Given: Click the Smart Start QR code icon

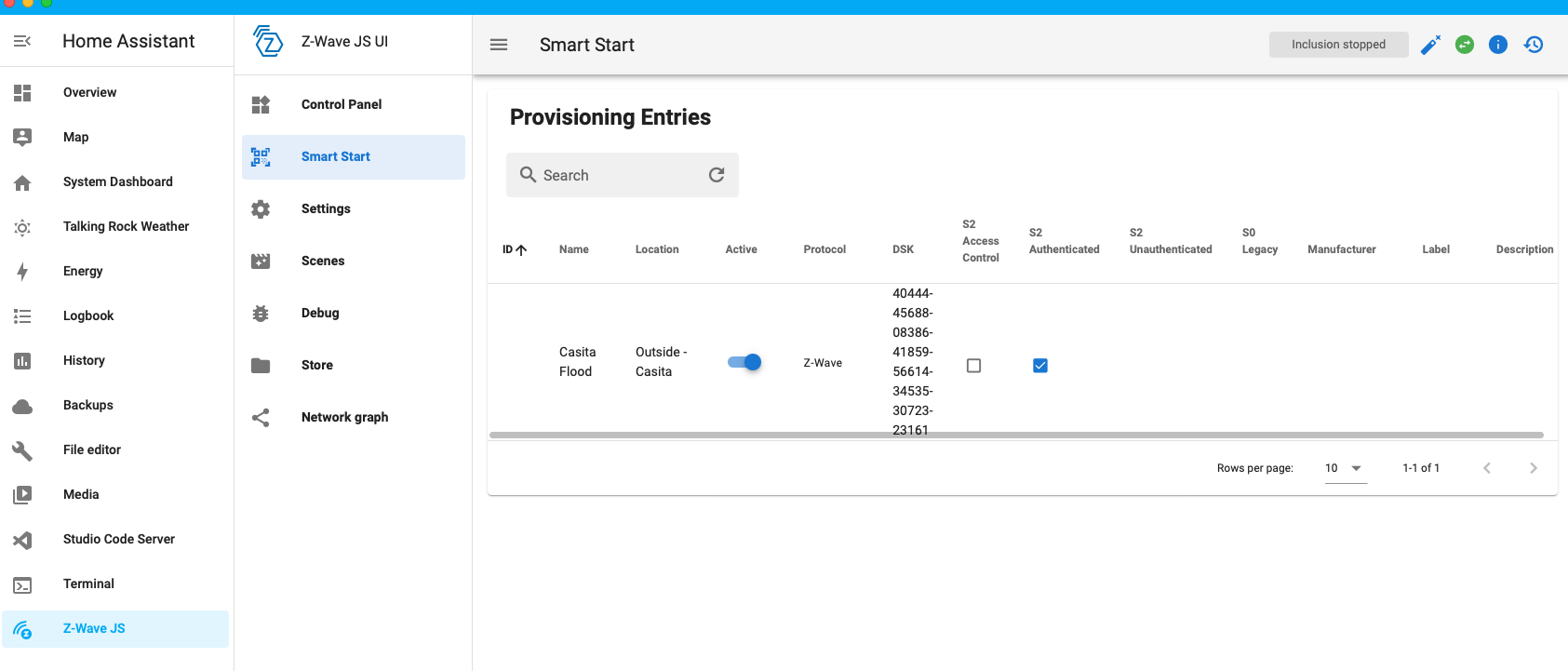Looking at the screenshot, I should pyautogui.click(x=261, y=157).
